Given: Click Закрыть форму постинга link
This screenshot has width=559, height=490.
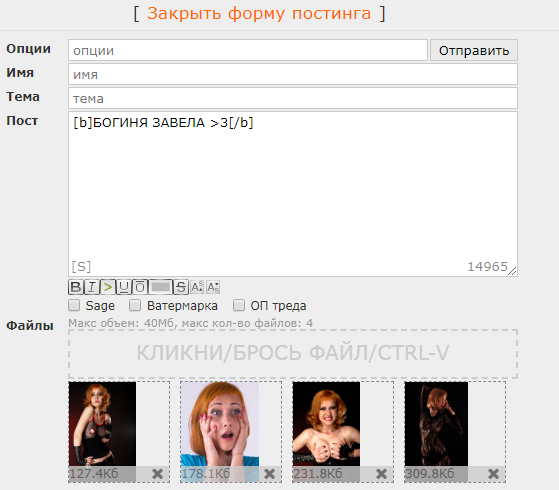Looking at the screenshot, I should click(259, 14).
